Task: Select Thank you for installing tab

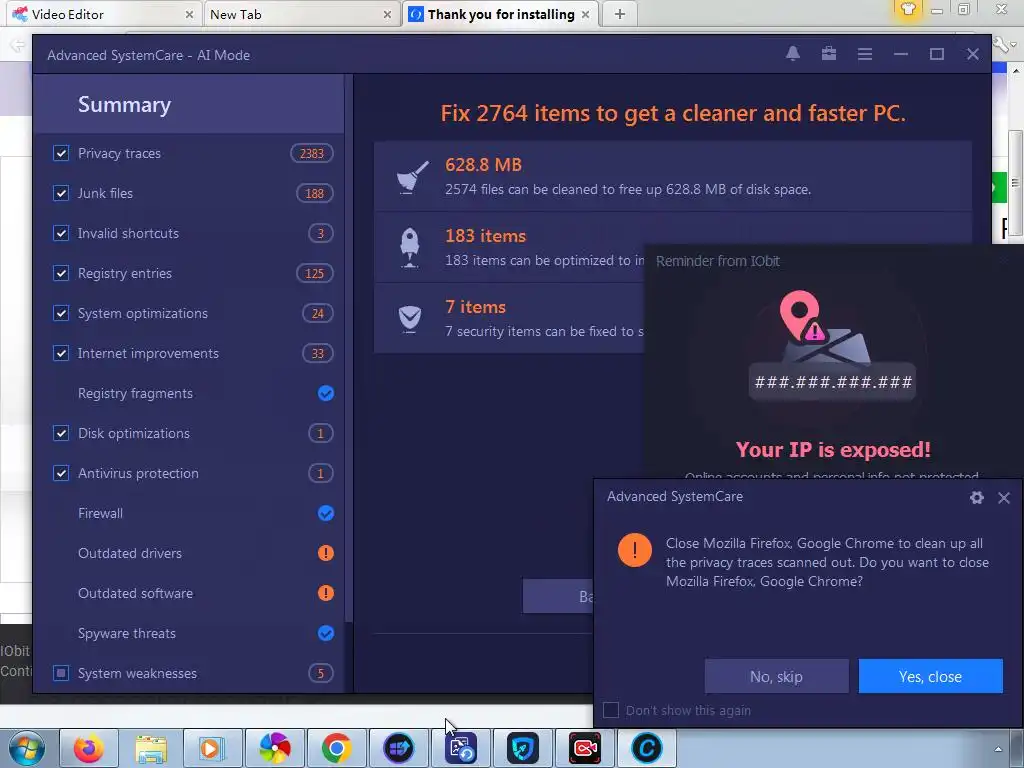Action: [500, 14]
